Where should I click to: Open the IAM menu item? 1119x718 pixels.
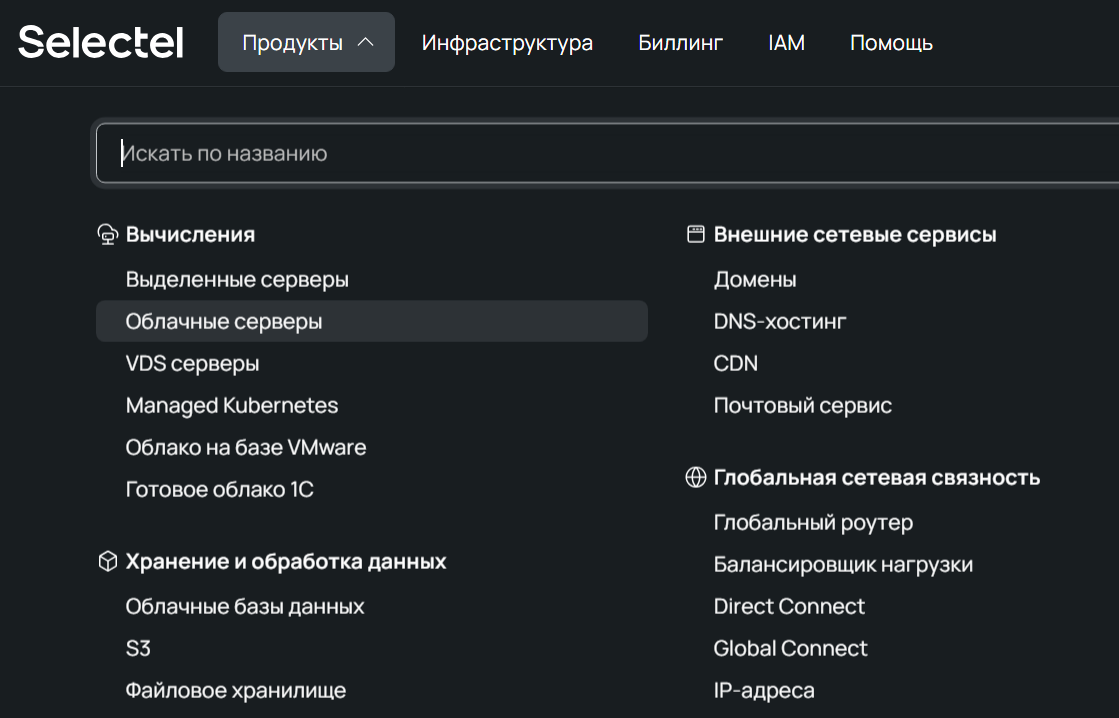point(786,43)
